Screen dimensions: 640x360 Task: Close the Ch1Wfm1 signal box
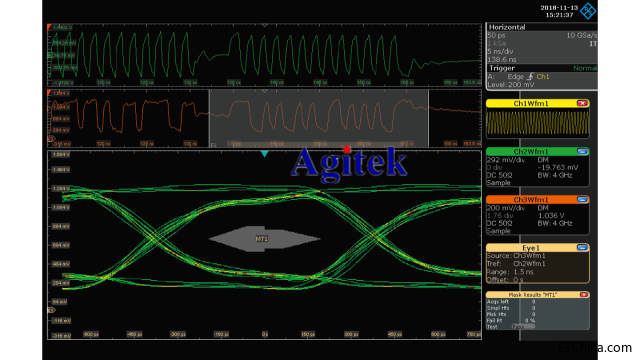coord(582,103)
